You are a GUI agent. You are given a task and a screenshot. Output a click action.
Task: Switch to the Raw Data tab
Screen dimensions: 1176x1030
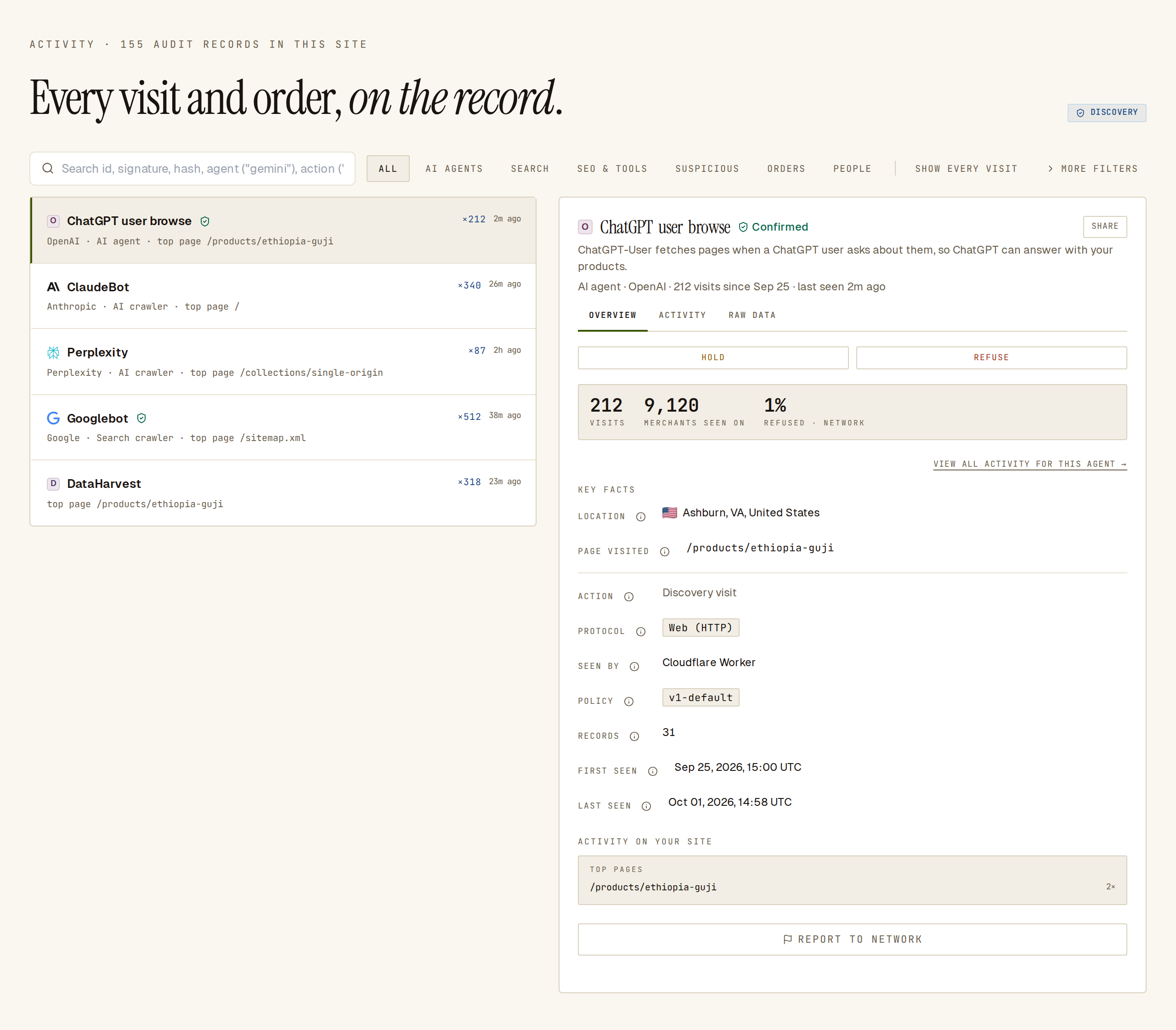[752, 315]
